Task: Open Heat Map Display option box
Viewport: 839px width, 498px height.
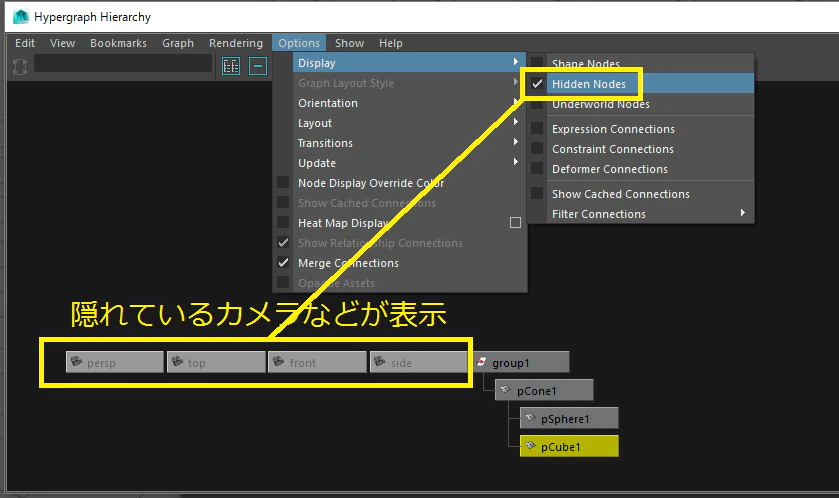Action: [515, 223]
